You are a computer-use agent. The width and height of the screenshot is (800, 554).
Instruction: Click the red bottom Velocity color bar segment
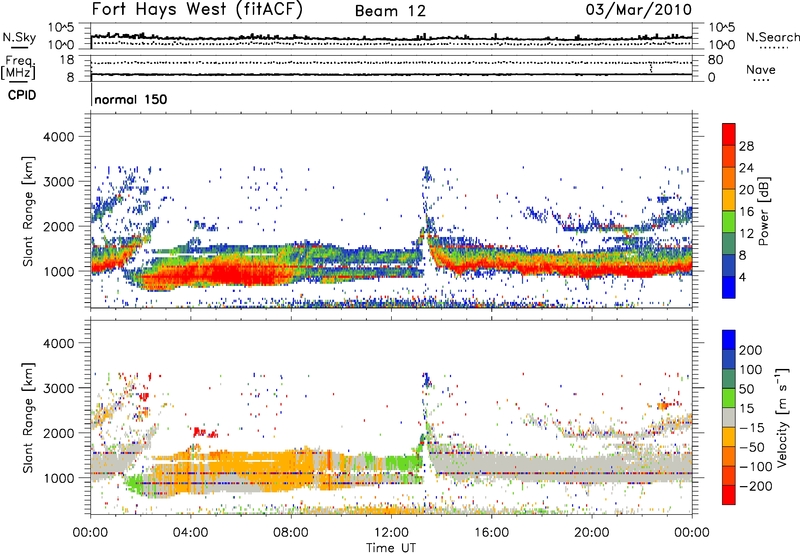coord(729,495)
